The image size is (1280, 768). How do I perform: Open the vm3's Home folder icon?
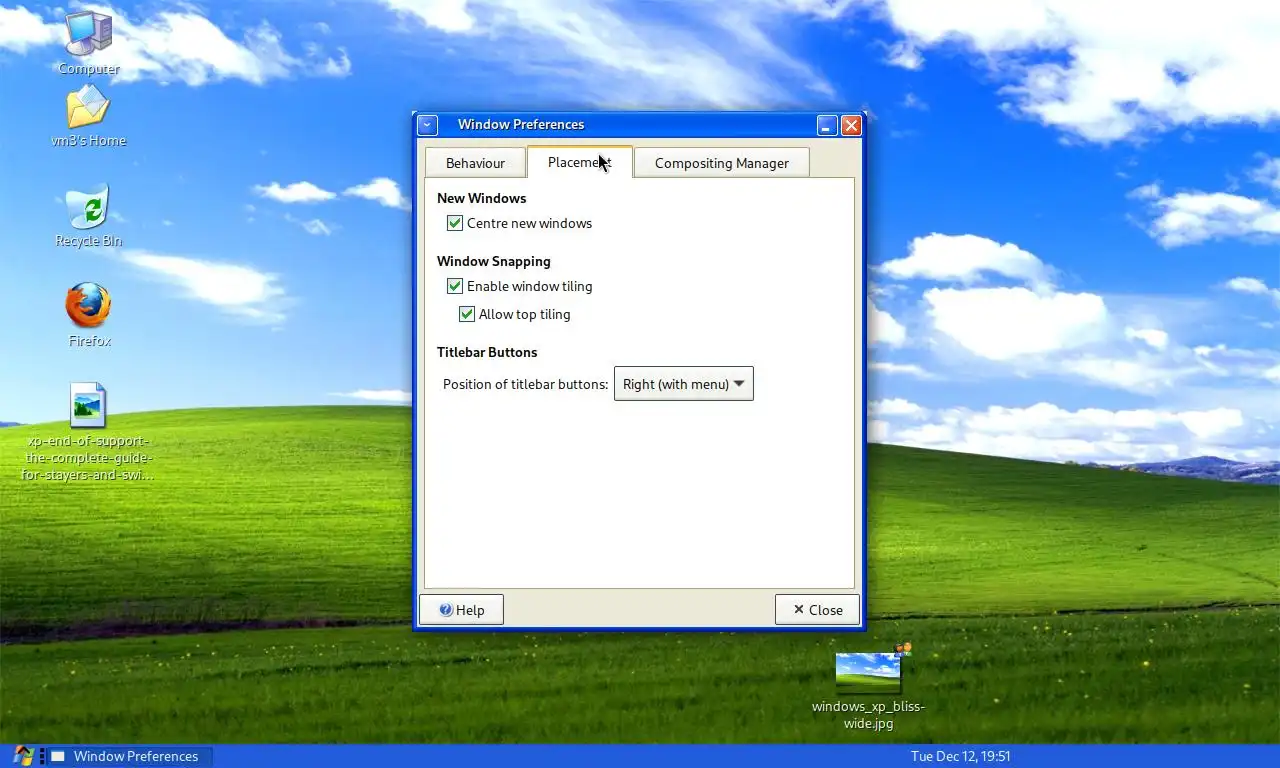click(88, 107)
